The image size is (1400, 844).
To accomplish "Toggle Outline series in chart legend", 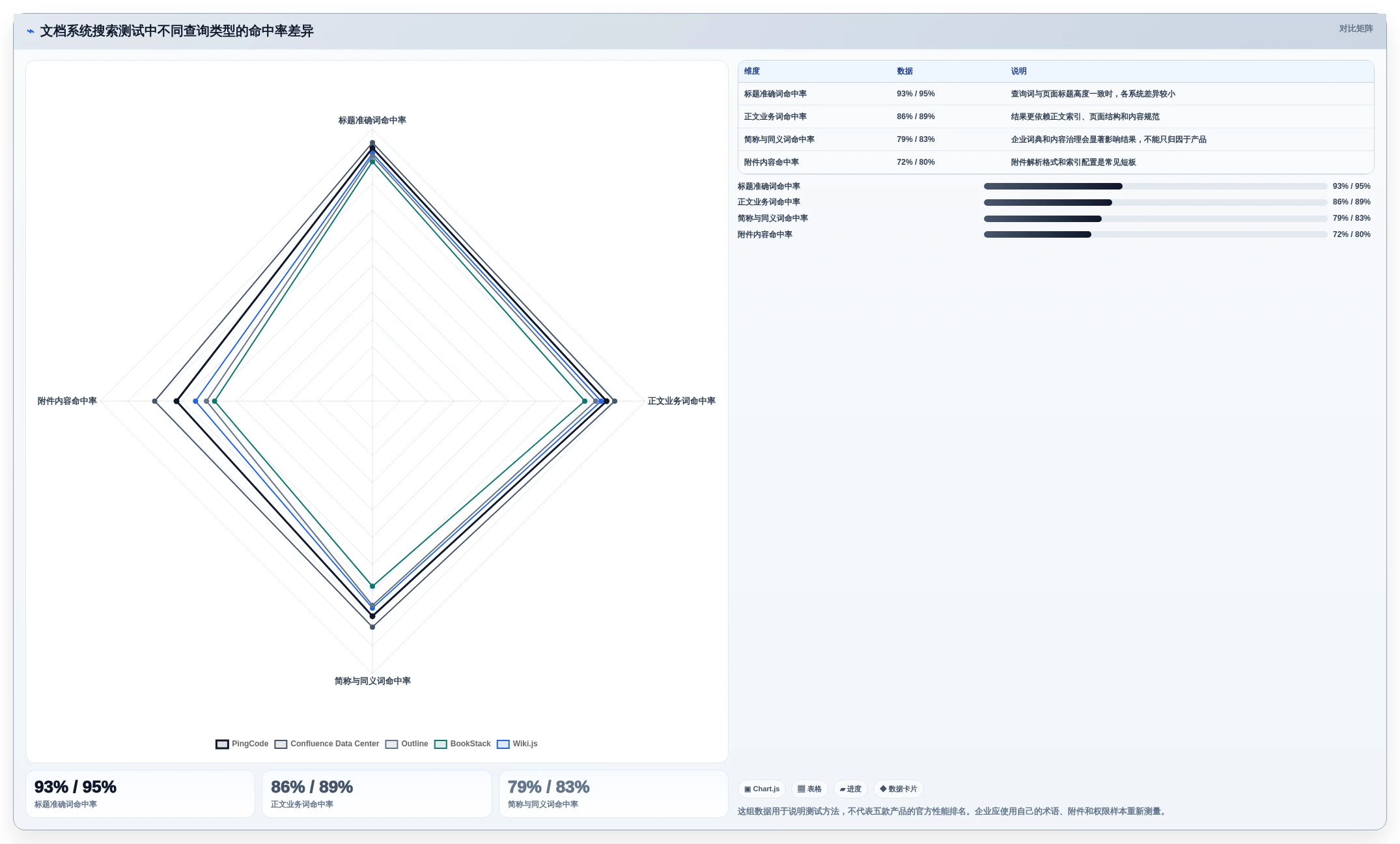I will (x=407, y=744).
